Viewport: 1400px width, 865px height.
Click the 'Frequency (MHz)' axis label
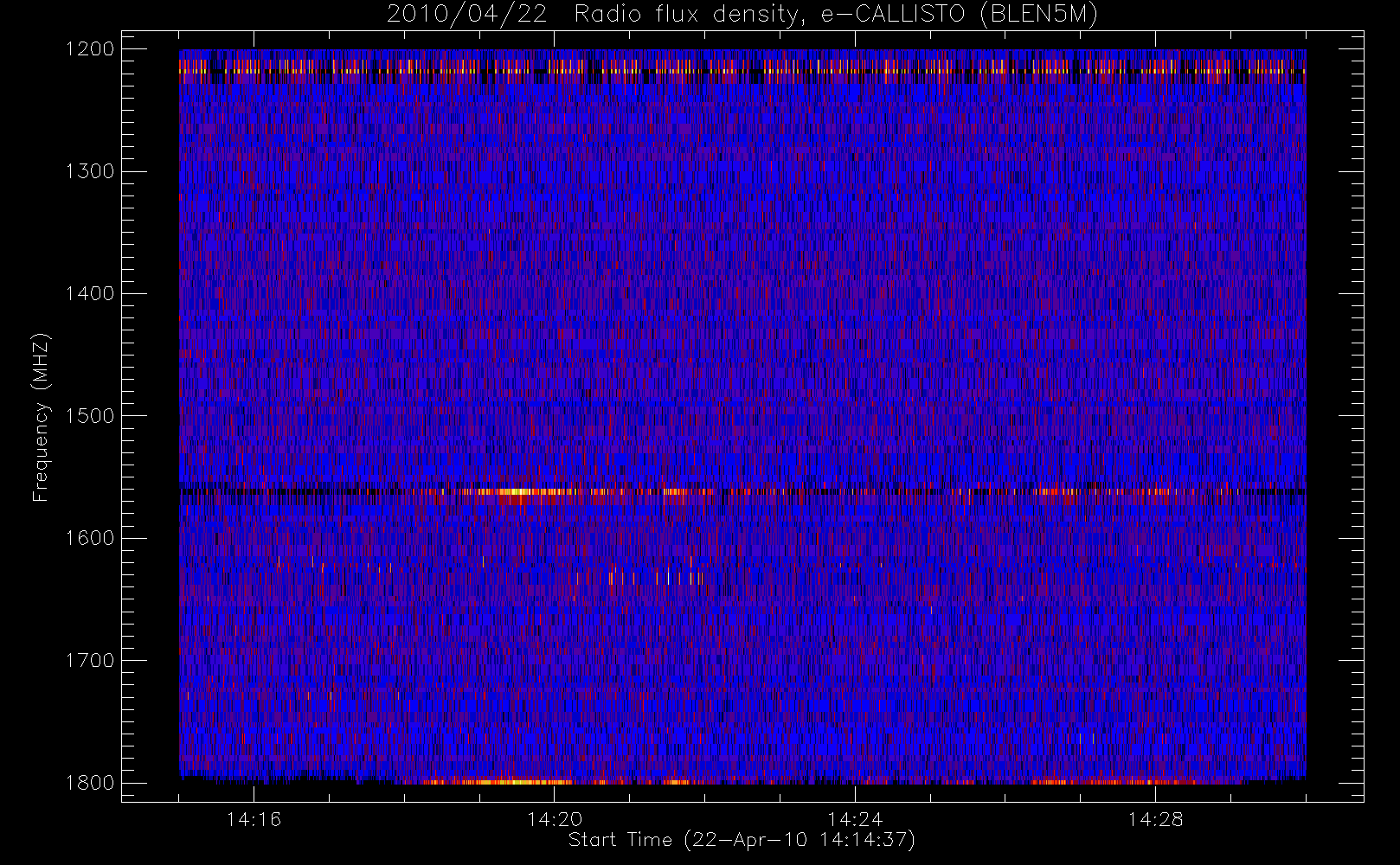(x=40, y=417)
